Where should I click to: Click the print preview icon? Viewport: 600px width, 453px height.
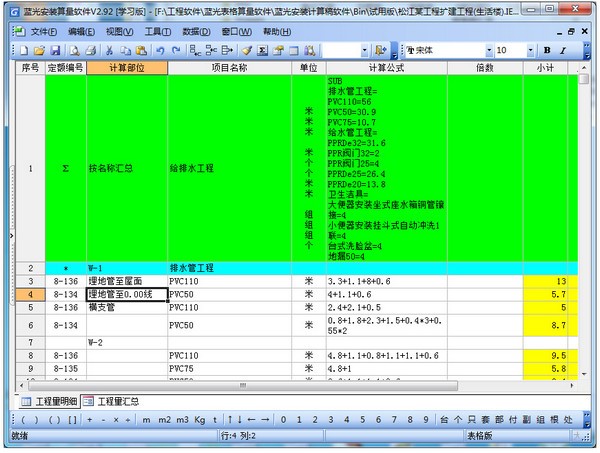(75, 50)
